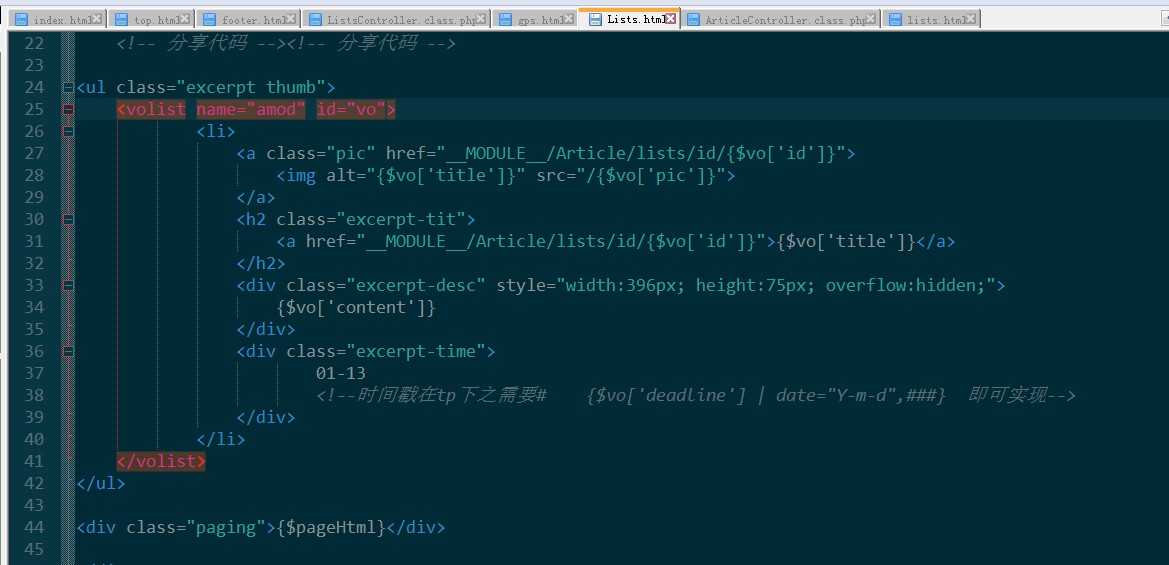The image size is (1169, 565).
Task: Place cursor on name="amod" attribute
Action: pyautogui.click(x=251, y=110)
